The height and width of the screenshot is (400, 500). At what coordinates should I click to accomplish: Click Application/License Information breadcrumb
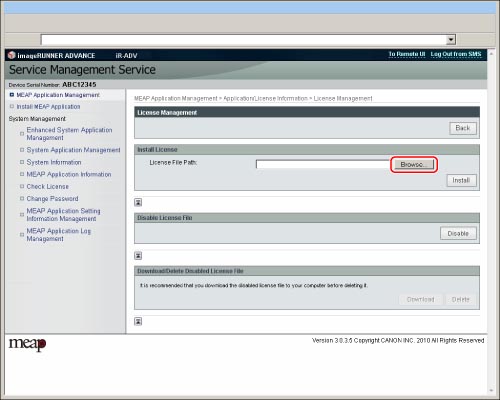pyautogui.click(x=265, y=99)
